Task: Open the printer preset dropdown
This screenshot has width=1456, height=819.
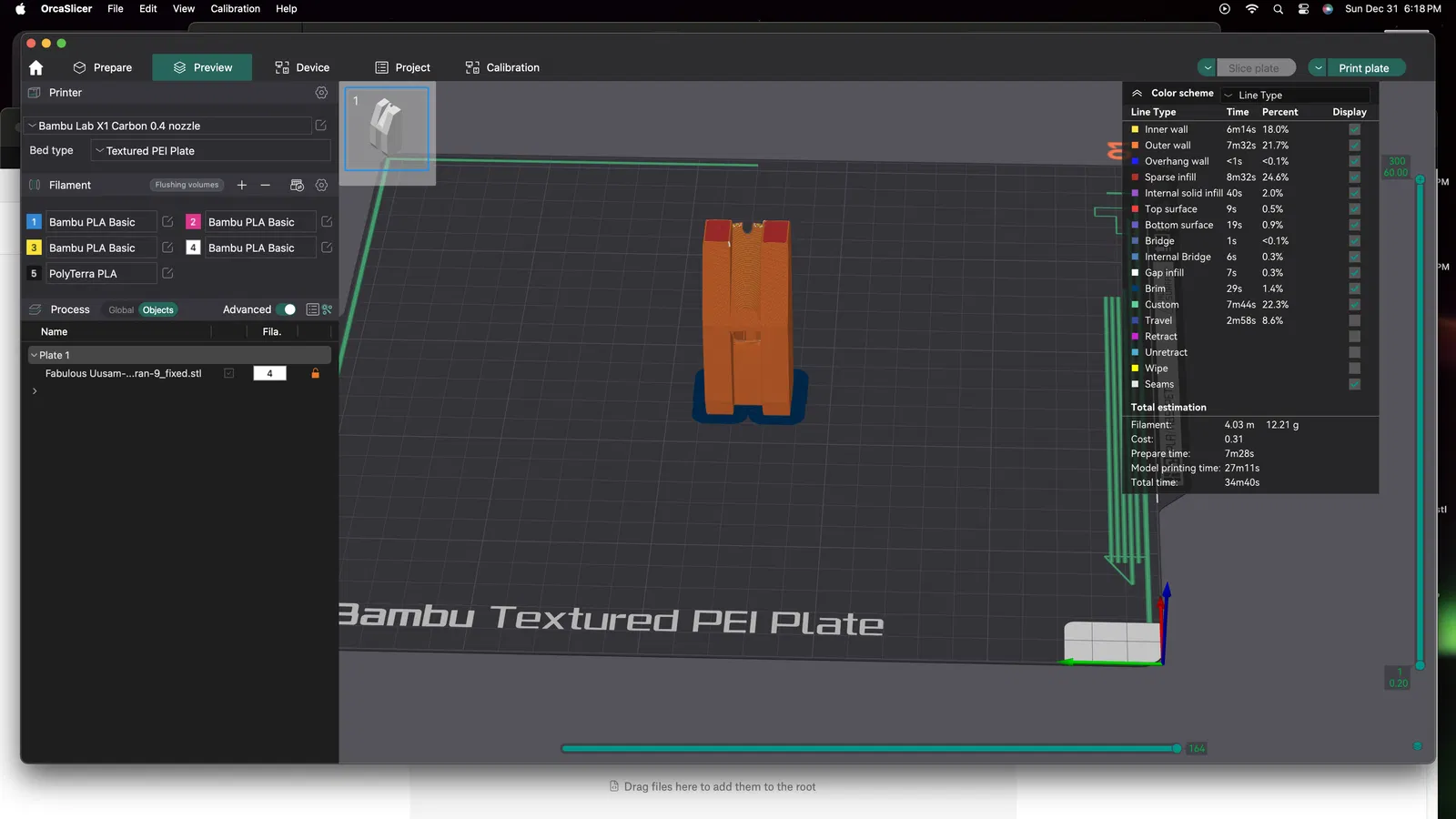Action: (x=169, y=126)
